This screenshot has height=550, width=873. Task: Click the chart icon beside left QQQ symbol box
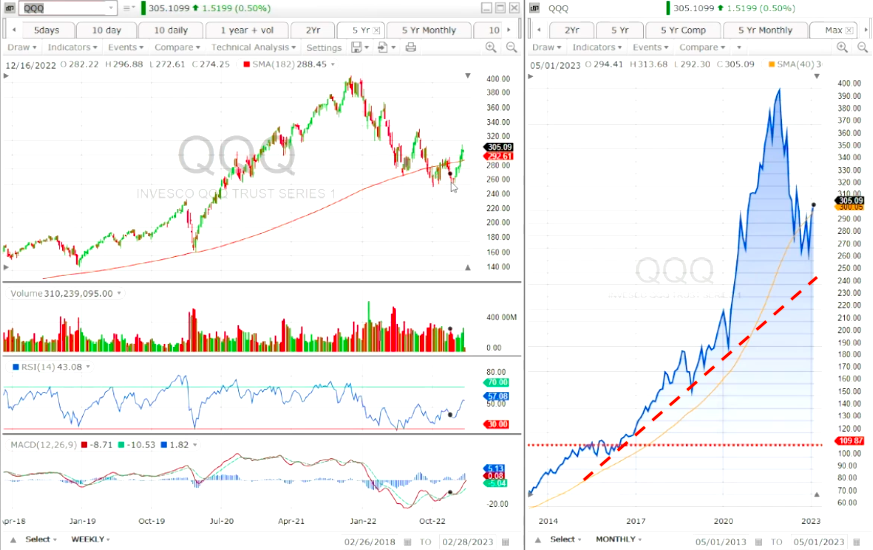point(9,8)
